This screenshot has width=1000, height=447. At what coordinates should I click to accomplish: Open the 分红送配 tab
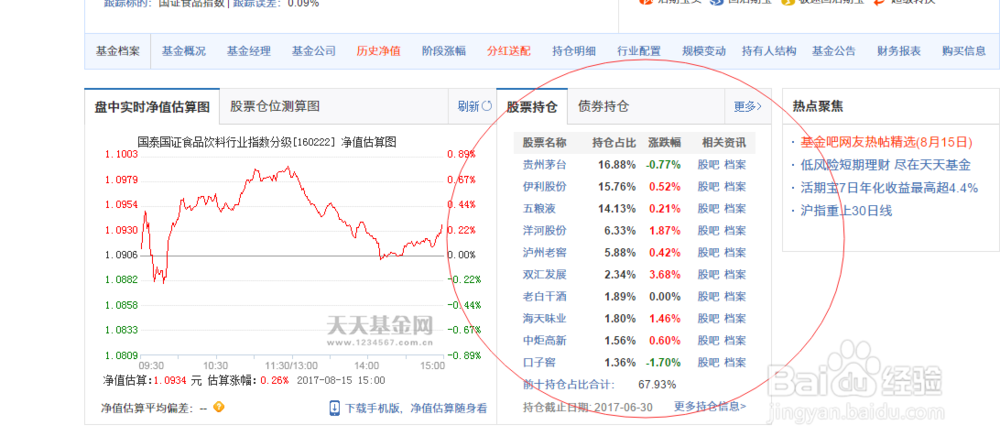click(x=509, y=52)
